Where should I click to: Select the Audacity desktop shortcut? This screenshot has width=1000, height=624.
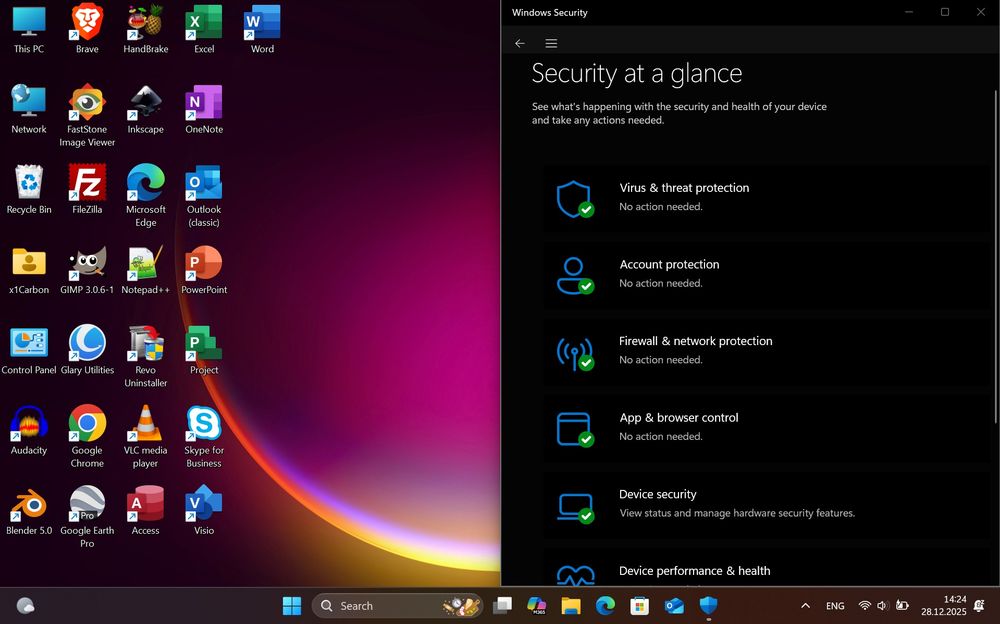(x=29, y=431)
